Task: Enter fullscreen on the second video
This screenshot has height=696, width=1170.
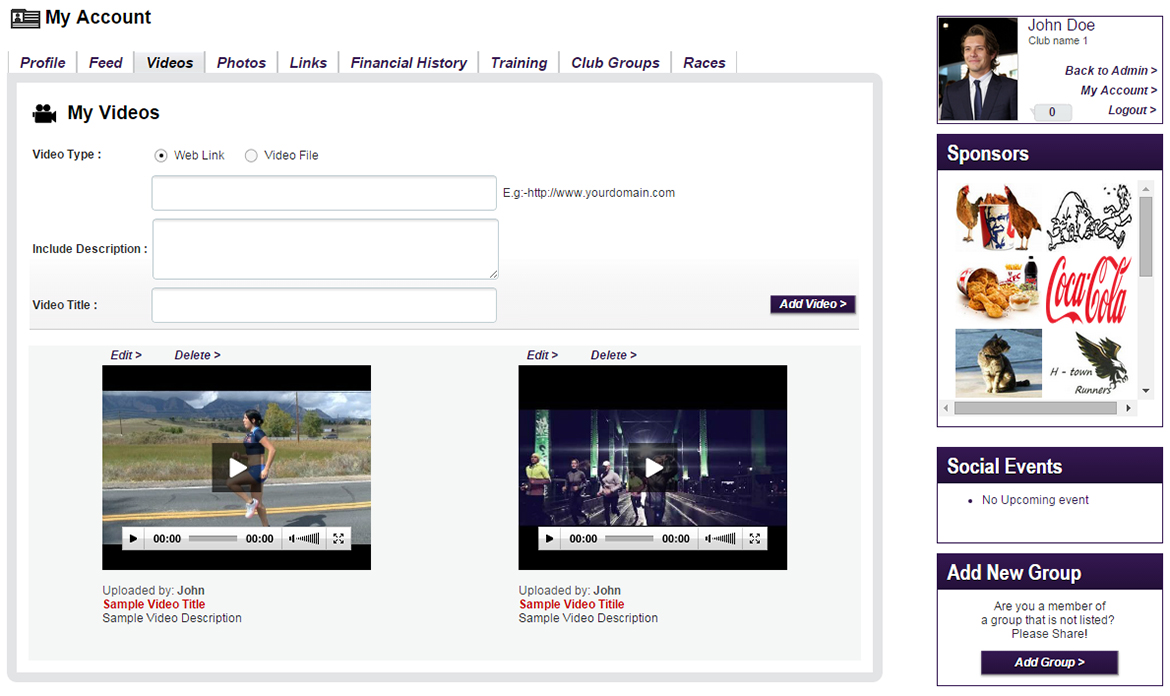Action: [754, 538]
